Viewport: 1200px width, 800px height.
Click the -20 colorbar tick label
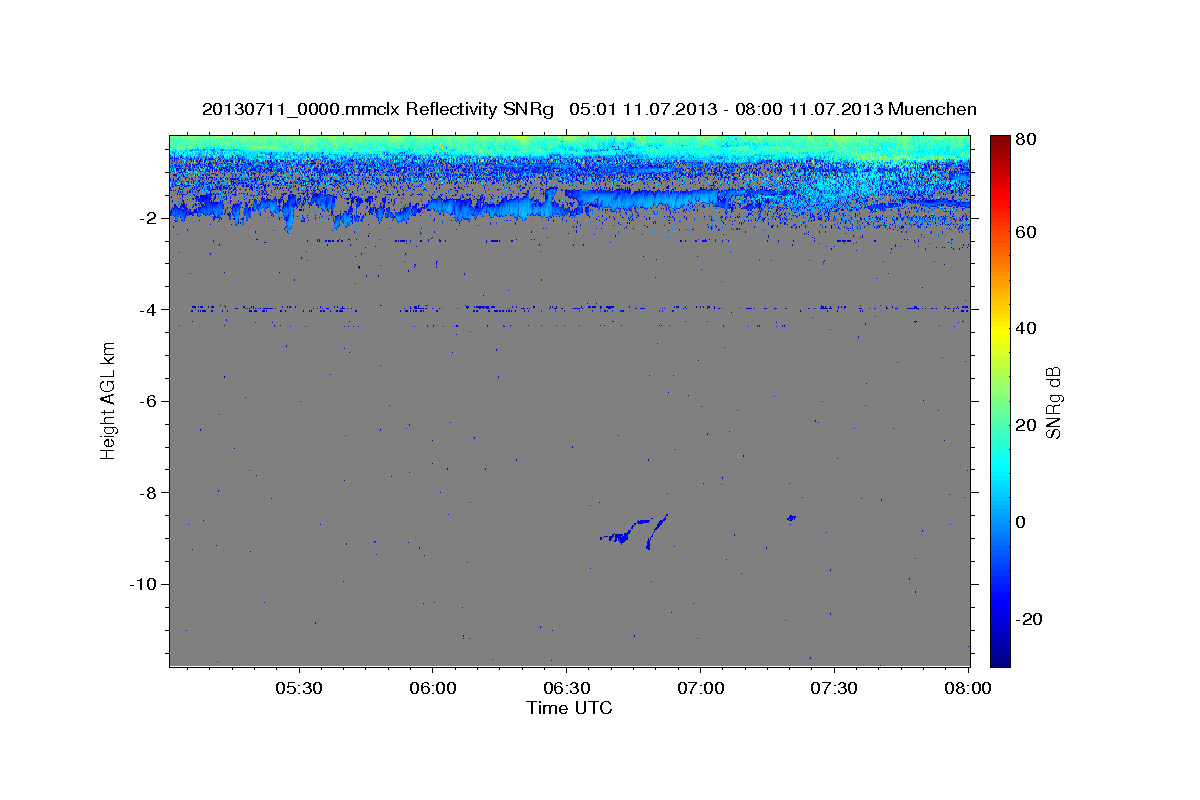(1030, 619)
